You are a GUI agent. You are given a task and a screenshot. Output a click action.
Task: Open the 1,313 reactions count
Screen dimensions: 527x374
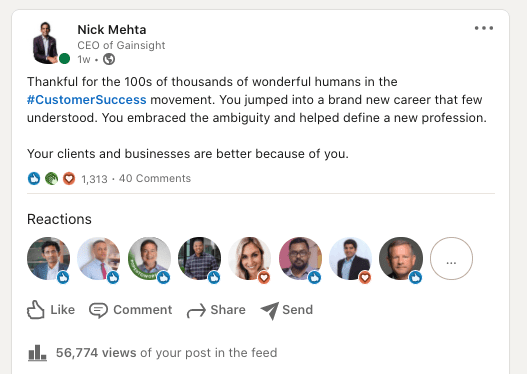pos(94,179)
